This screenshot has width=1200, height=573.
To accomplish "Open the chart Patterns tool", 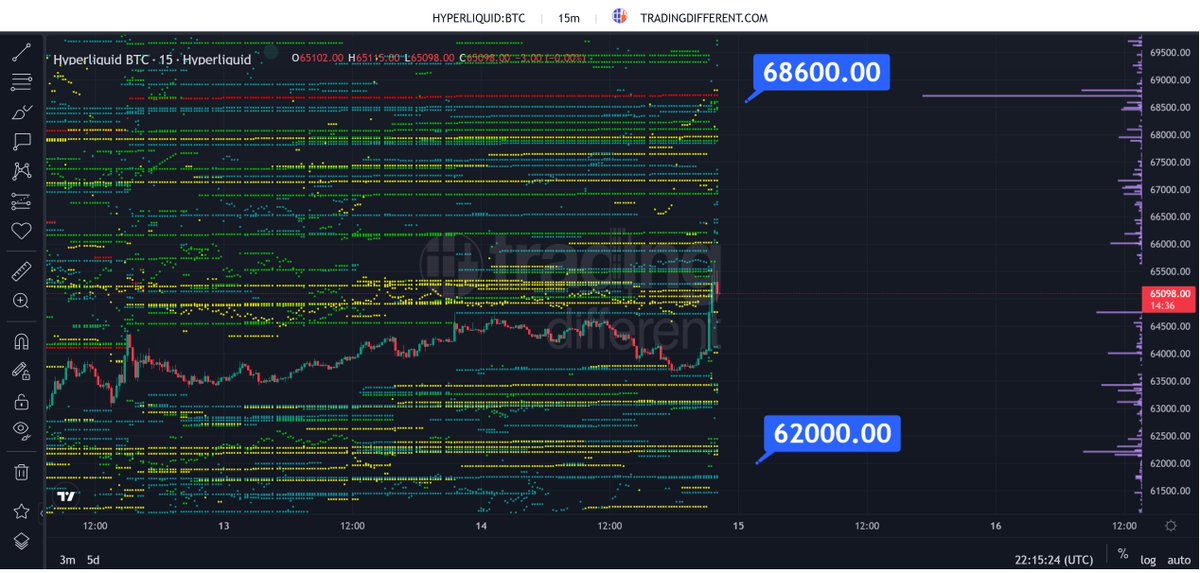I will click(x=21, y=171).
